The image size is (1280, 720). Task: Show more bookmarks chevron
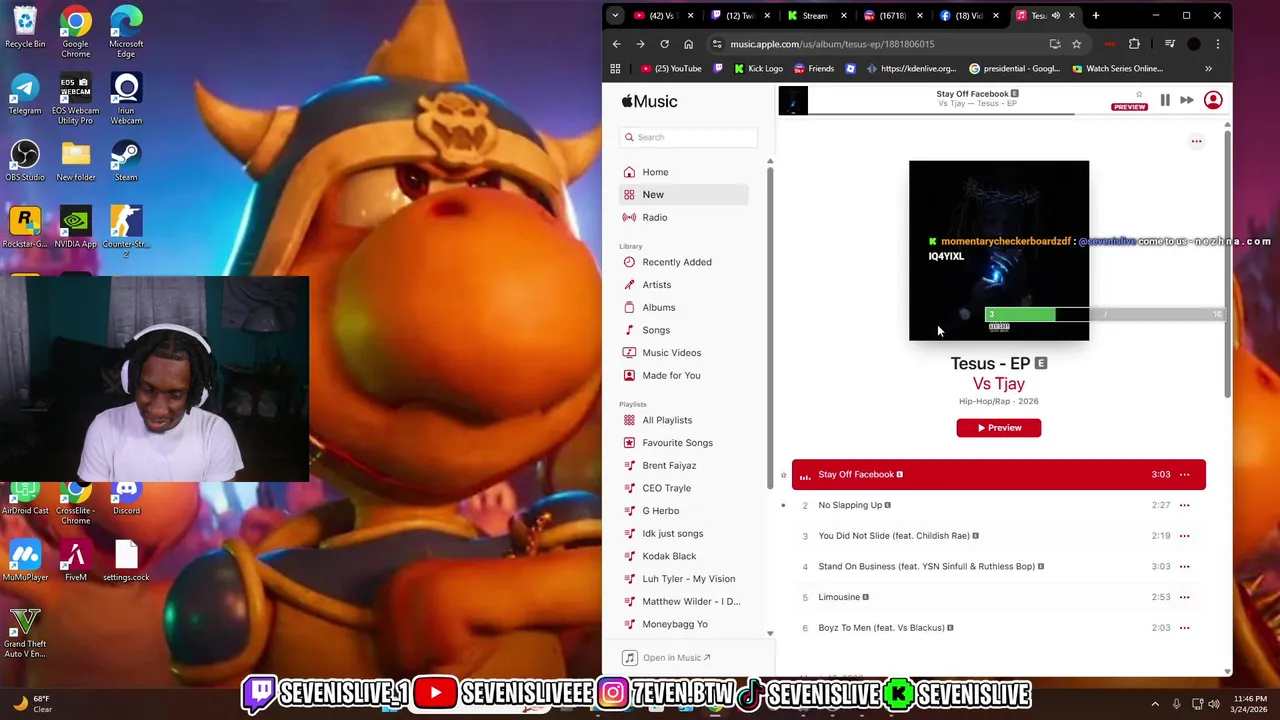(x=1208, y=69)
